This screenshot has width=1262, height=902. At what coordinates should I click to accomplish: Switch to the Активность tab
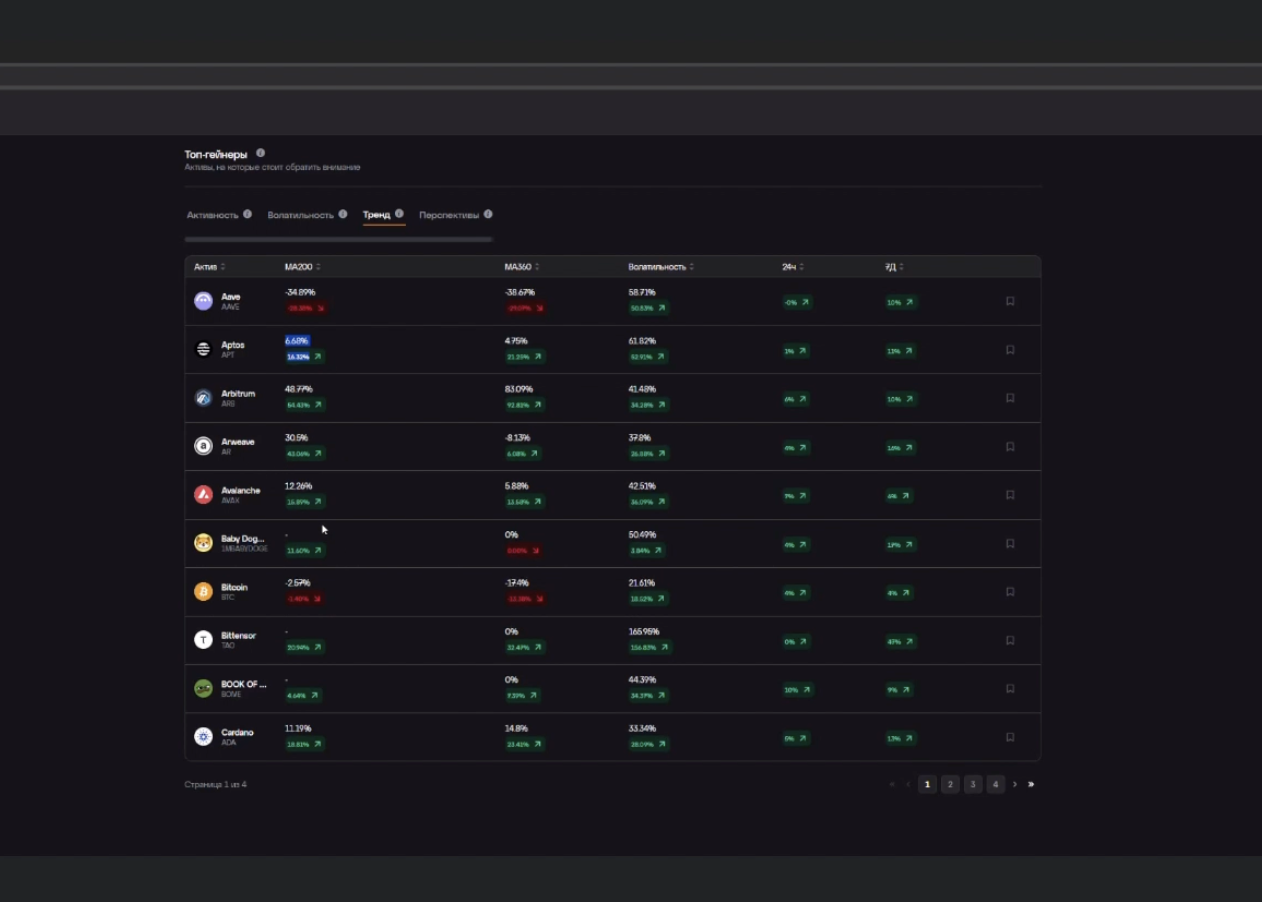[x=212, y=215]
